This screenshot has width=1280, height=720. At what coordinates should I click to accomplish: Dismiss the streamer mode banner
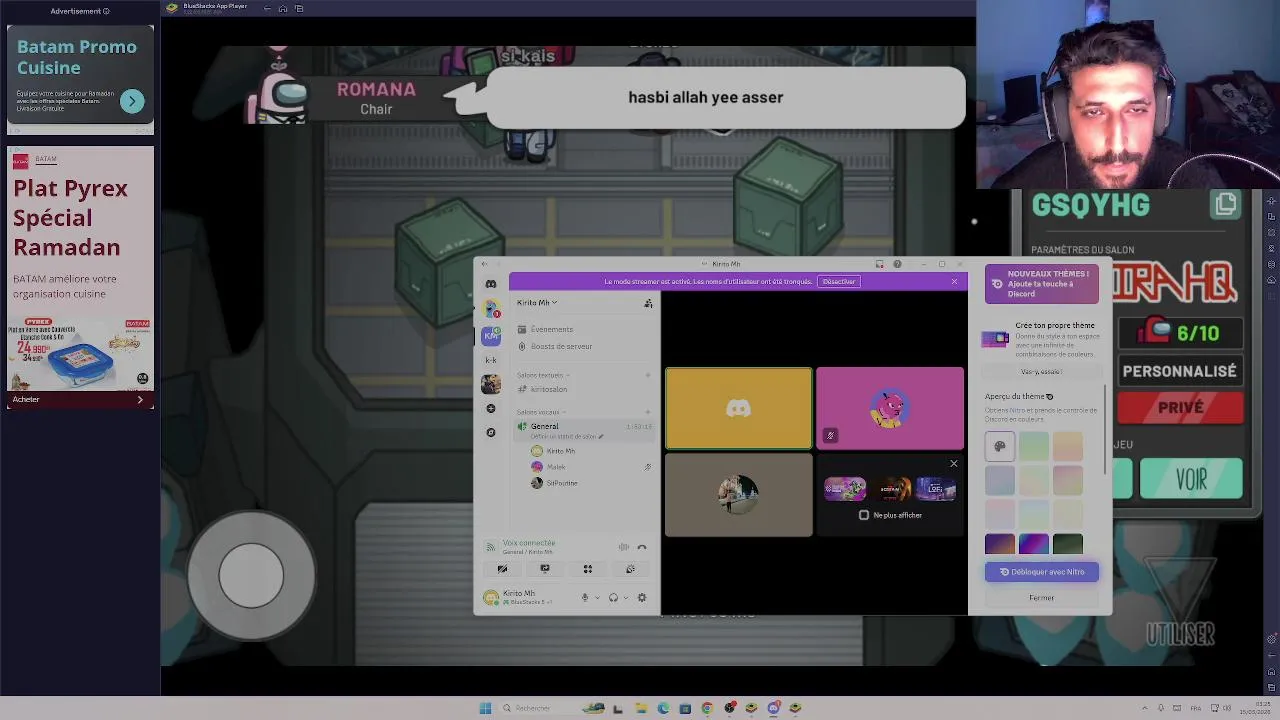954,282
